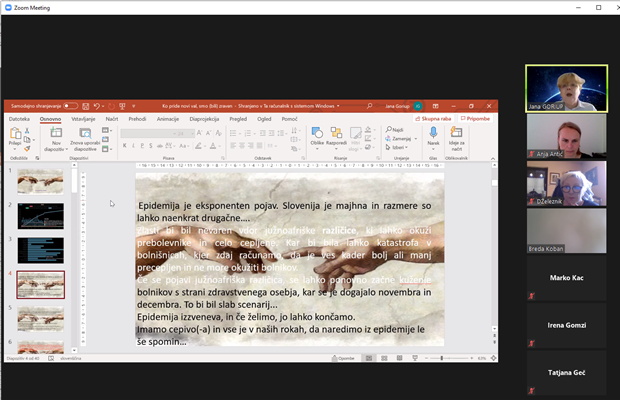Expand the Izberi select dropdown
The height and width of the screenshot is (400, 620).
click(x=397, y=147)
